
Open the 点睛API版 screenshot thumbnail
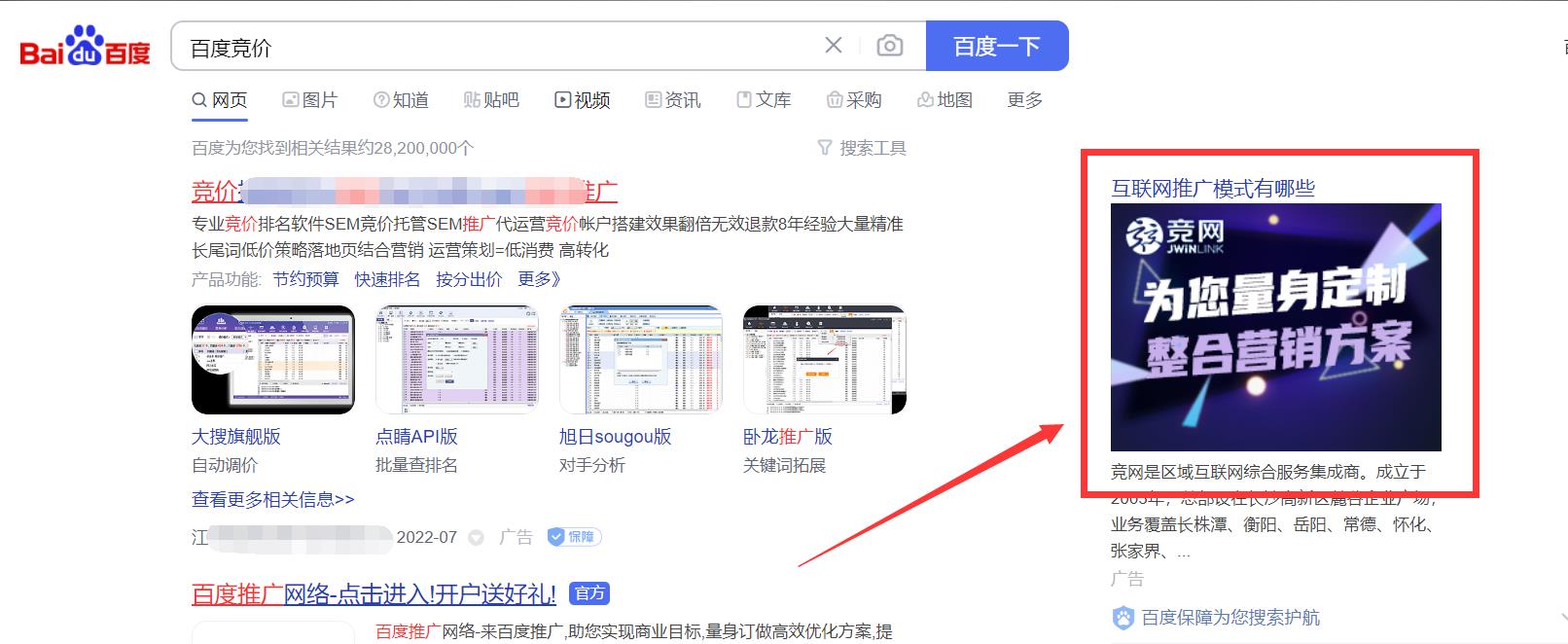[x=457, y=360]
